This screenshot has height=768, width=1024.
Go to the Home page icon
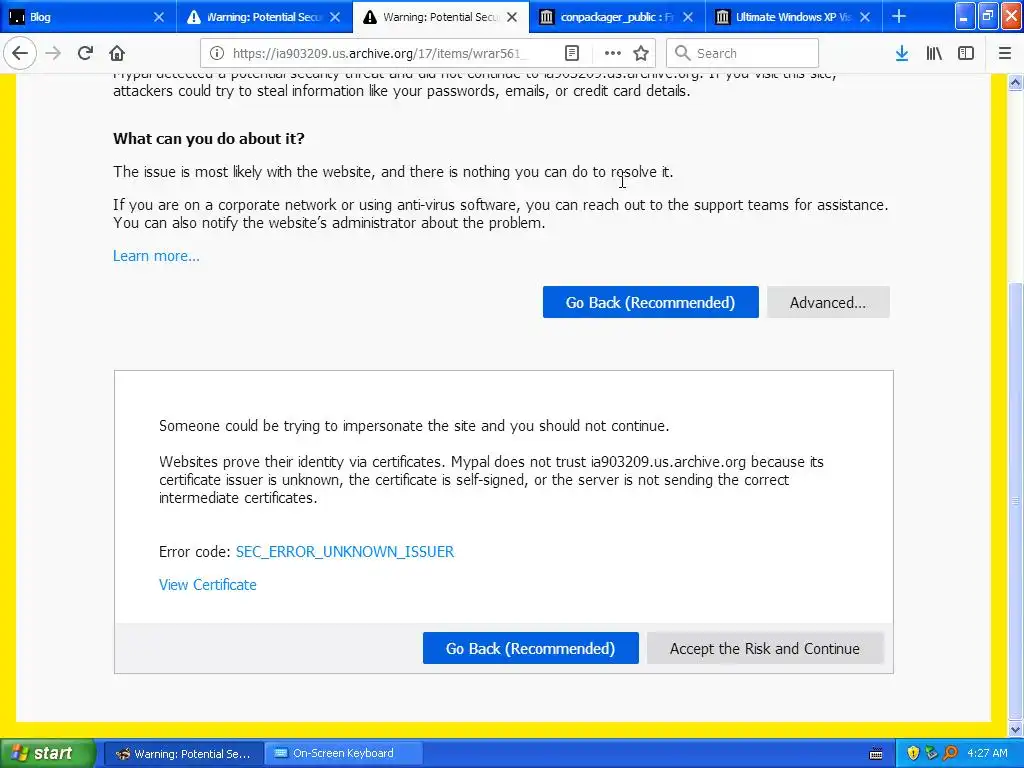[x=117, y=53]
